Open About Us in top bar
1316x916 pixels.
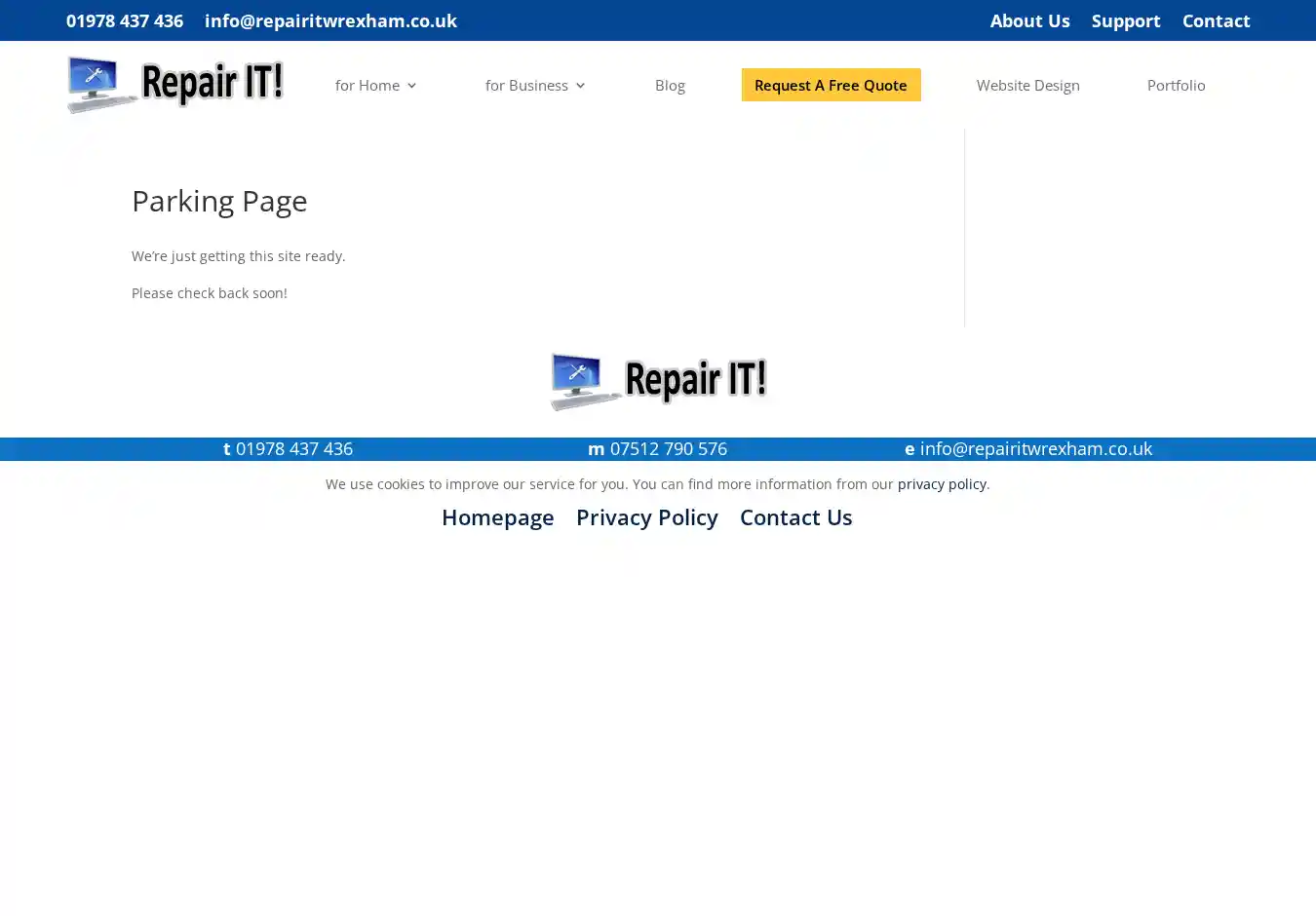pyautogui.click(x=1029, y=20)
